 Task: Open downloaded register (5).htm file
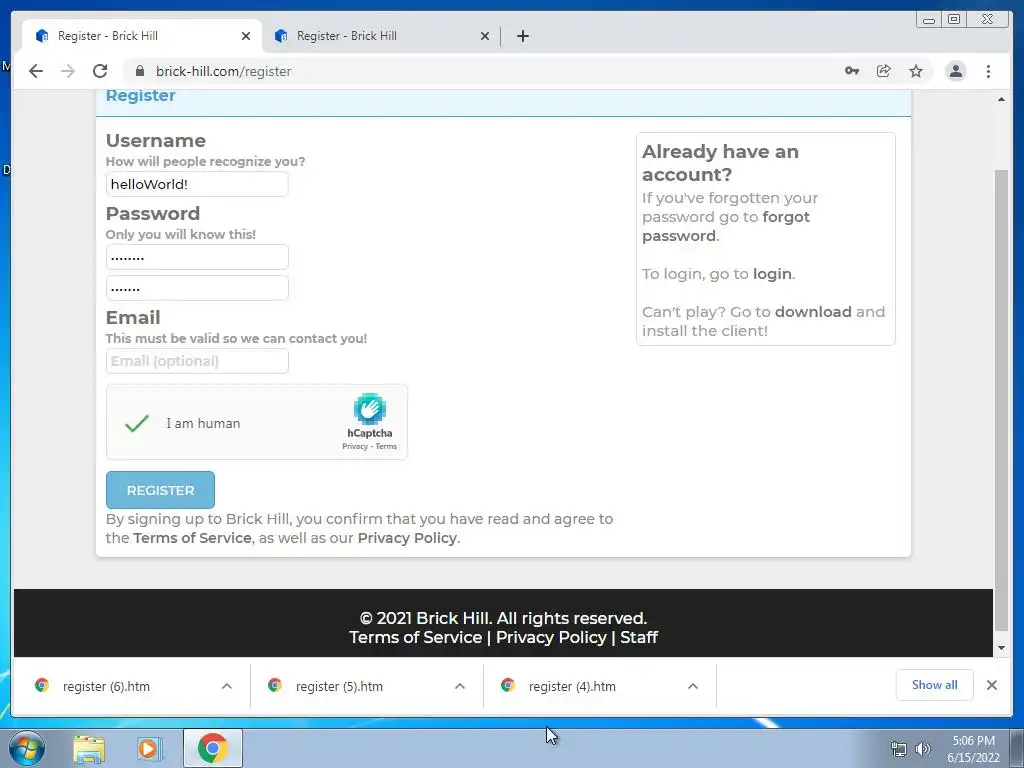coord(340,686)
